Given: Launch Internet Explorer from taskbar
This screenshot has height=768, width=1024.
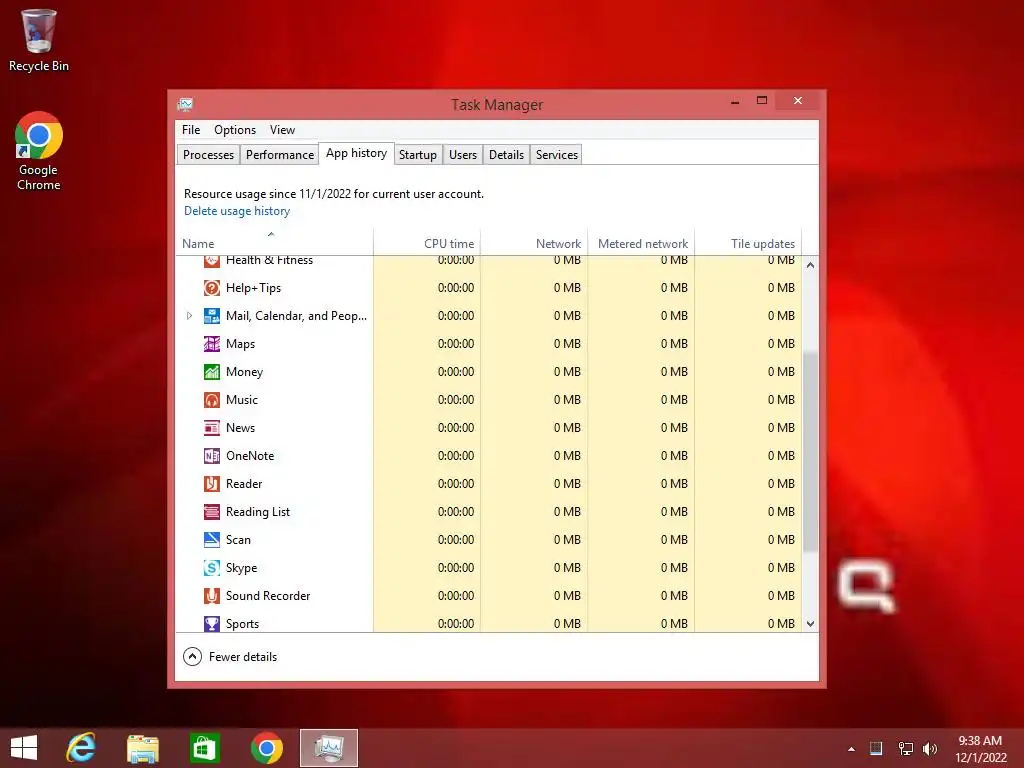Looking at the screenshot, I should [x=81, y=748].
